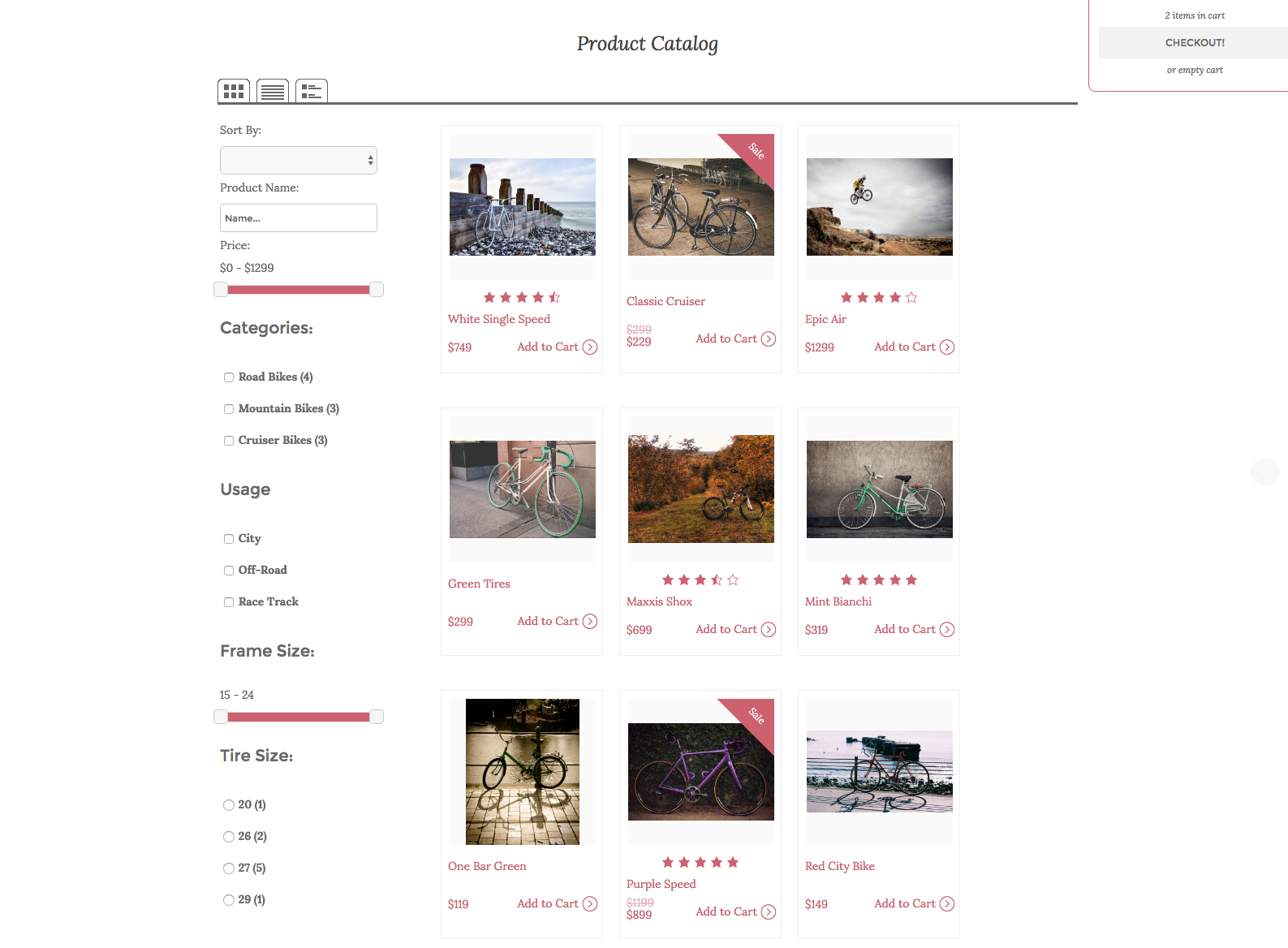Check the Mountain Bikes category
Image resolution: width=1288 pixels, height=948 pixels.
tap(229, 409)
